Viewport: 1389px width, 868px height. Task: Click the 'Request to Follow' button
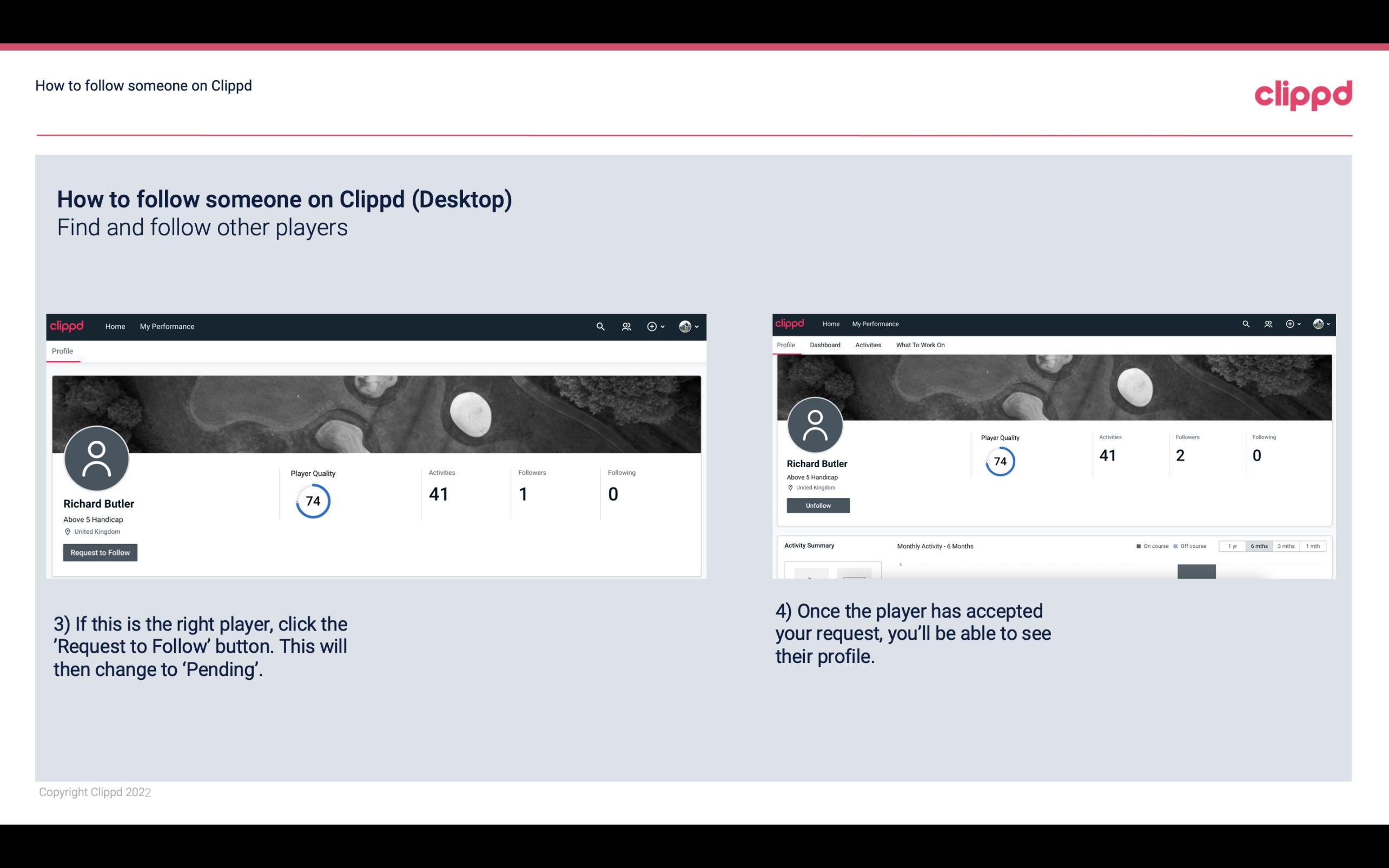tap(100, 552)
